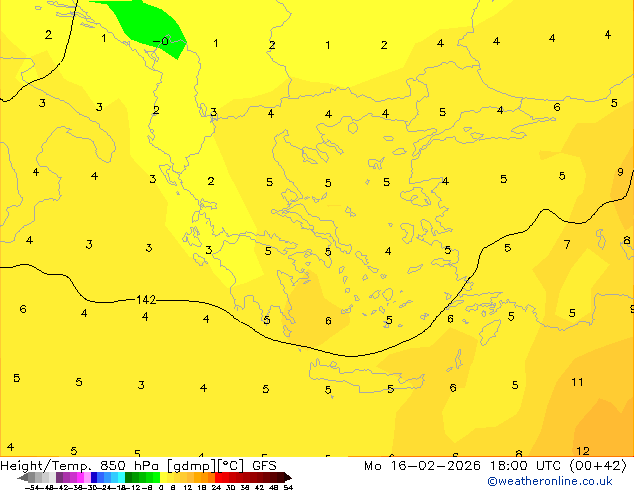Pick the dark blue legend swatch
The width and height of the screenshot is (634, 490).
pos(94,477)
